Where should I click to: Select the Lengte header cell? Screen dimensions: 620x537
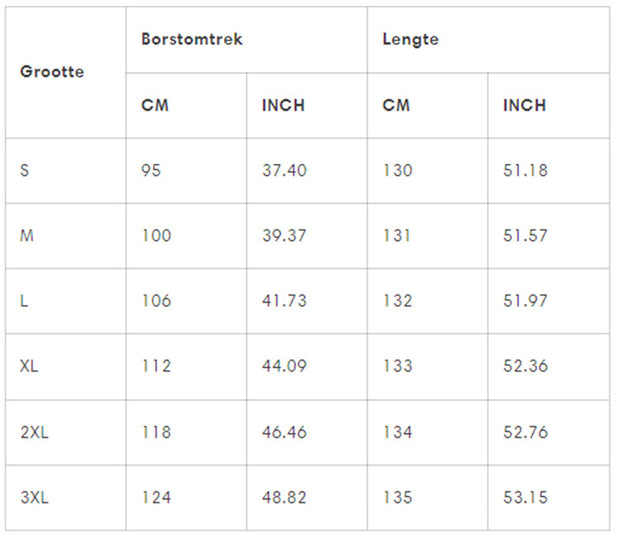click(x=411, y=40)
